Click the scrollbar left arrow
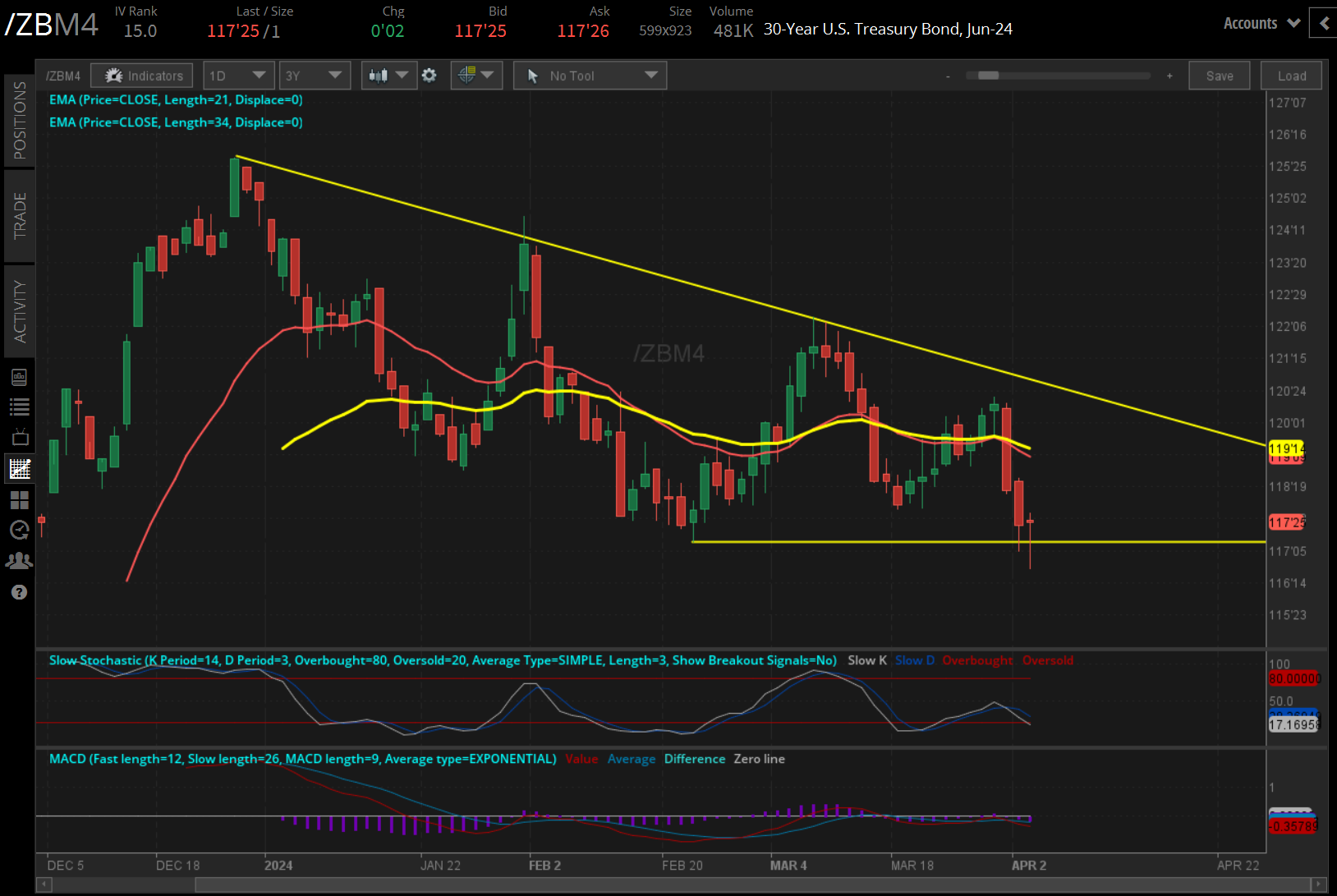 (x=43, y=885)
